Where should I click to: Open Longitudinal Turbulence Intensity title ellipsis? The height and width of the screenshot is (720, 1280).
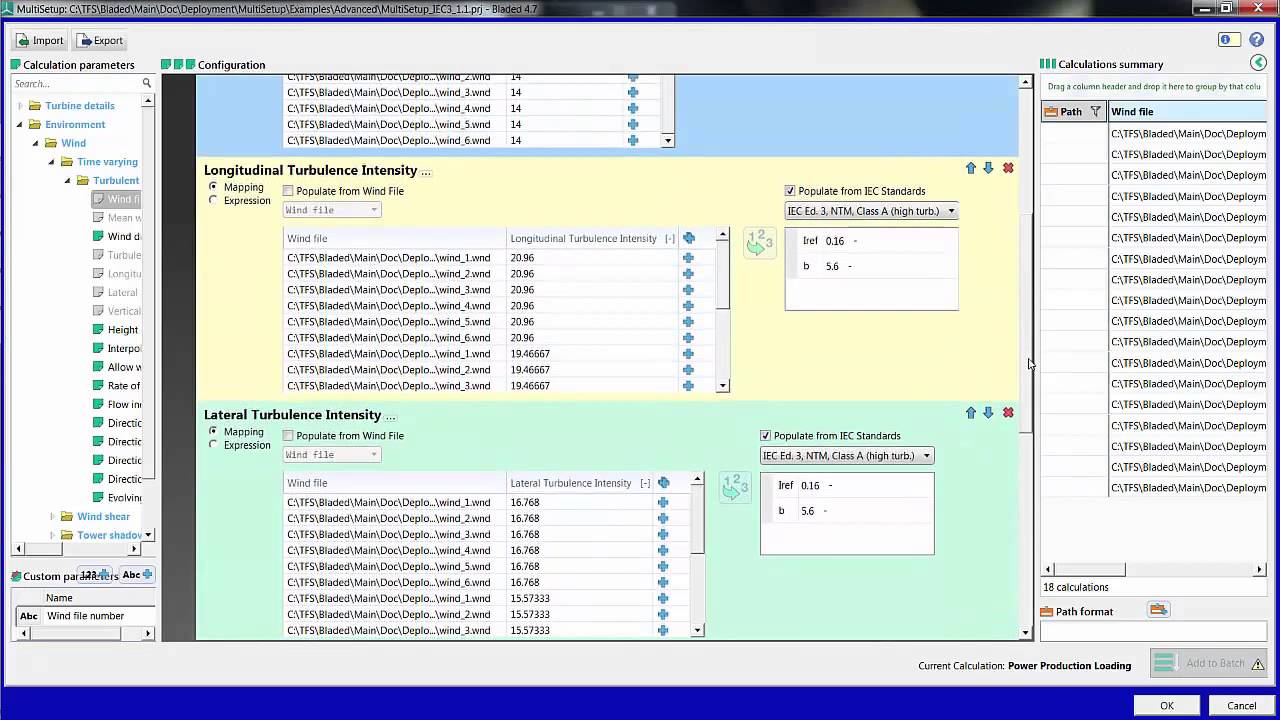coord(426,171)
